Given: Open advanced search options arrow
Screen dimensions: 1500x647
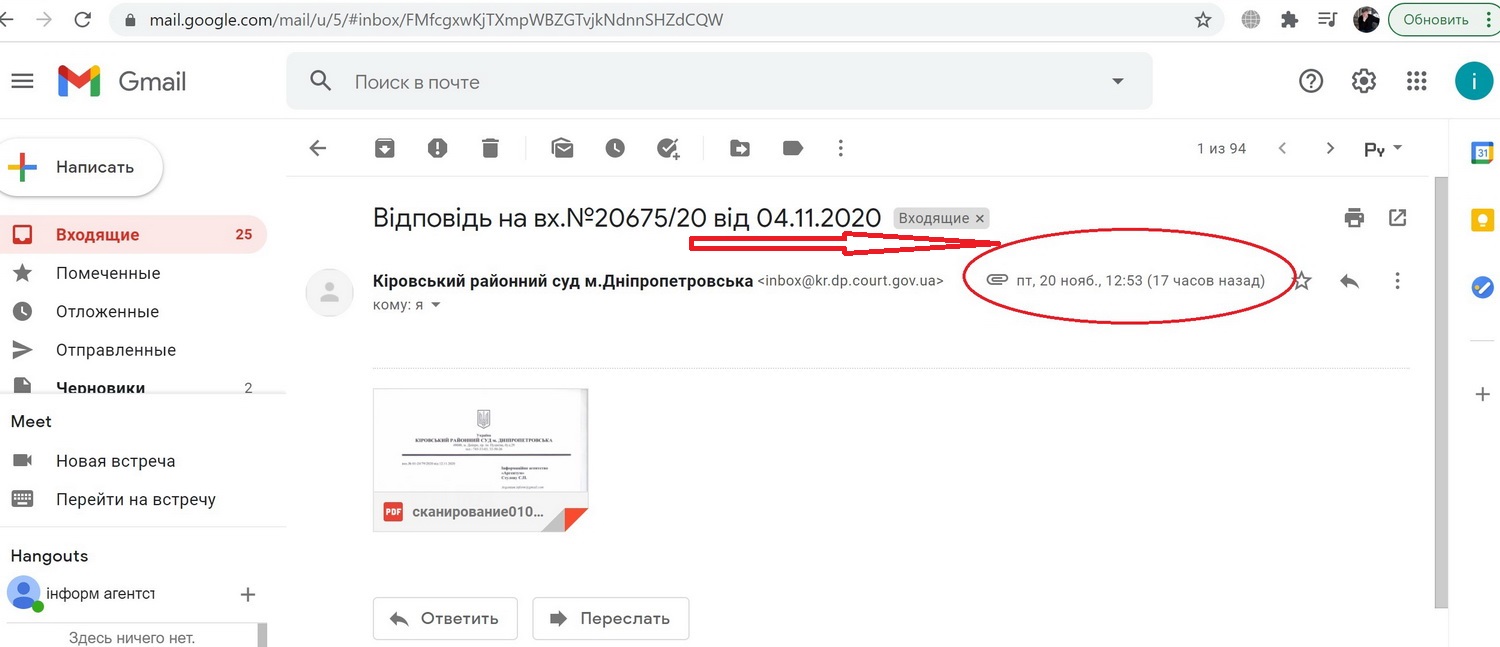Looking at the screenshot, I should point(1117,81).
